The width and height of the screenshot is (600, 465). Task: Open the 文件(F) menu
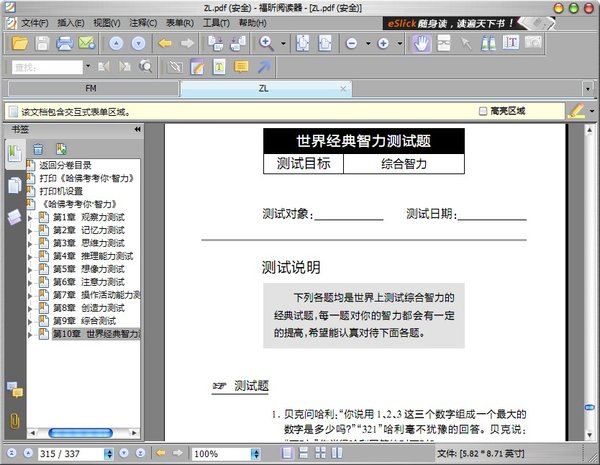tap(35, 23)
